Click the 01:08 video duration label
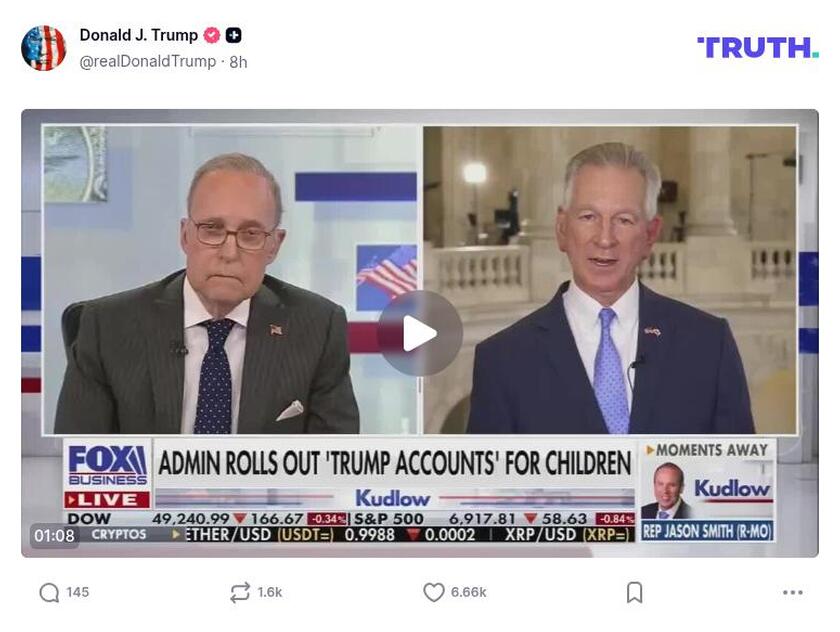840x632 pixels. [x=54, y=535]
